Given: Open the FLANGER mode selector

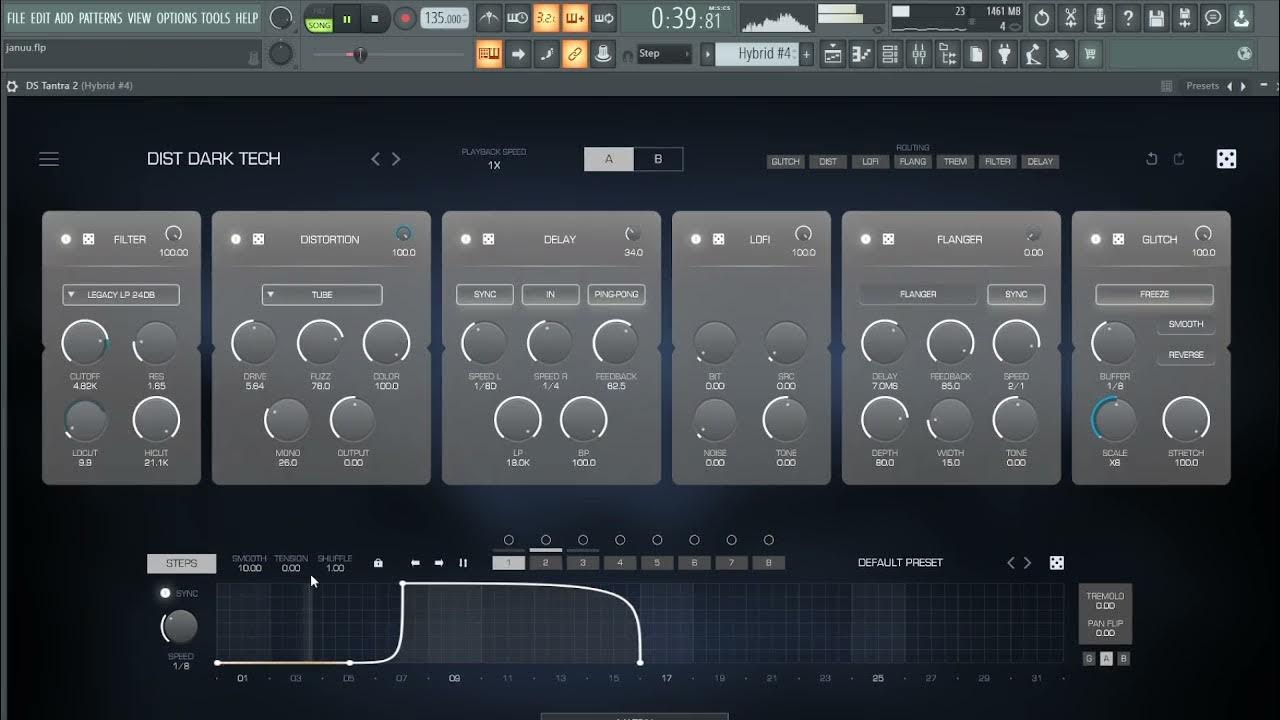Looking at the screenshot, I should [918, 294].
